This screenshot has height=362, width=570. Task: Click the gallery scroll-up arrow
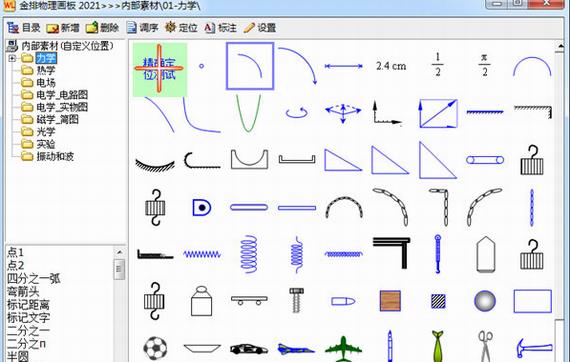(x=560, y=46)
